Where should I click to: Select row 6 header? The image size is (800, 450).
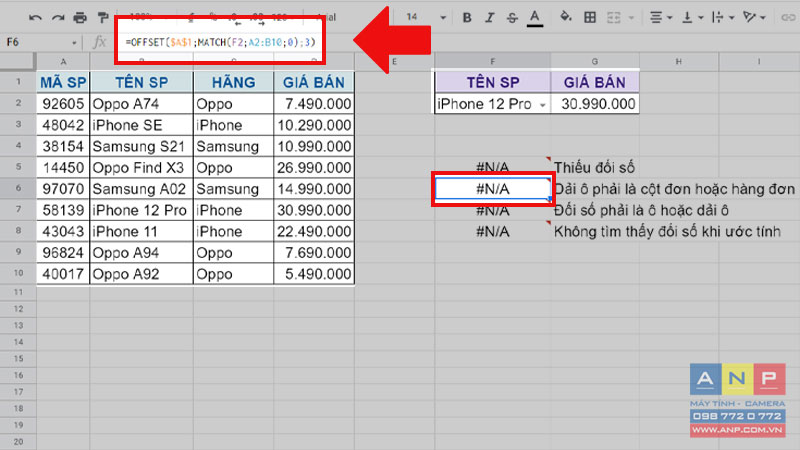click(x=18, y=188)
